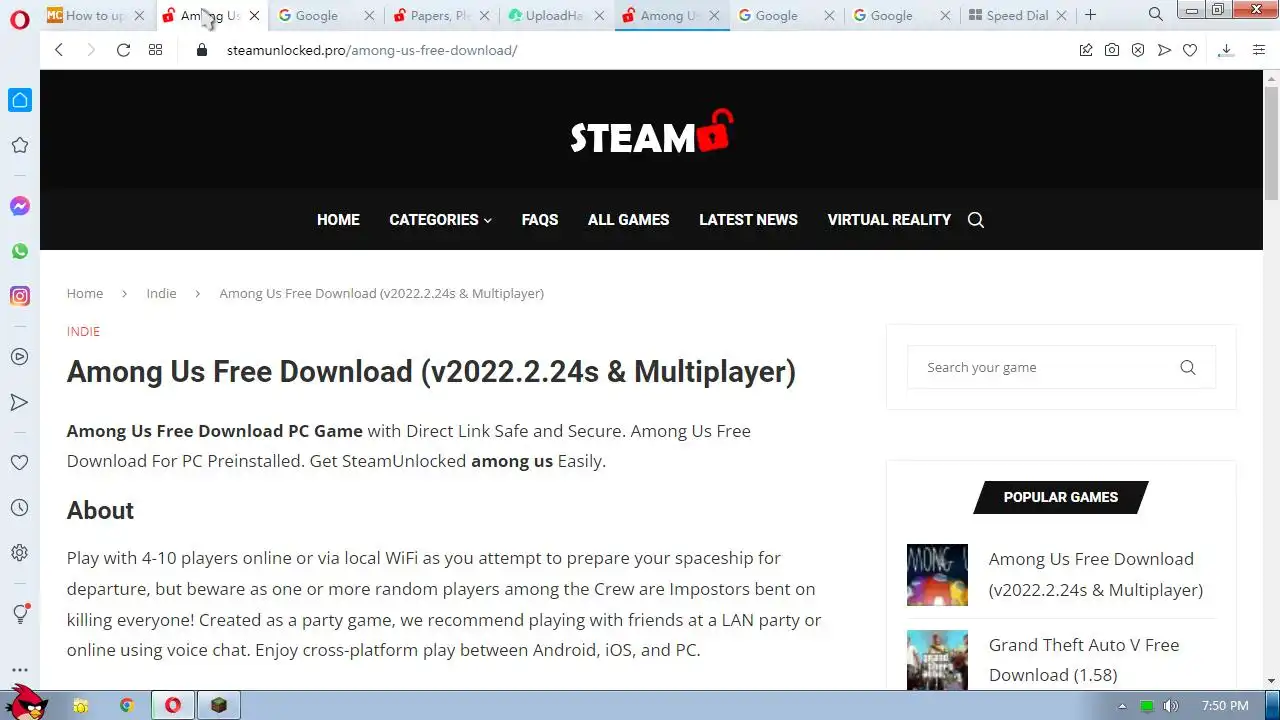
Task: Expand the CATEGORIES menu
Action: click(x=440, y=220)
